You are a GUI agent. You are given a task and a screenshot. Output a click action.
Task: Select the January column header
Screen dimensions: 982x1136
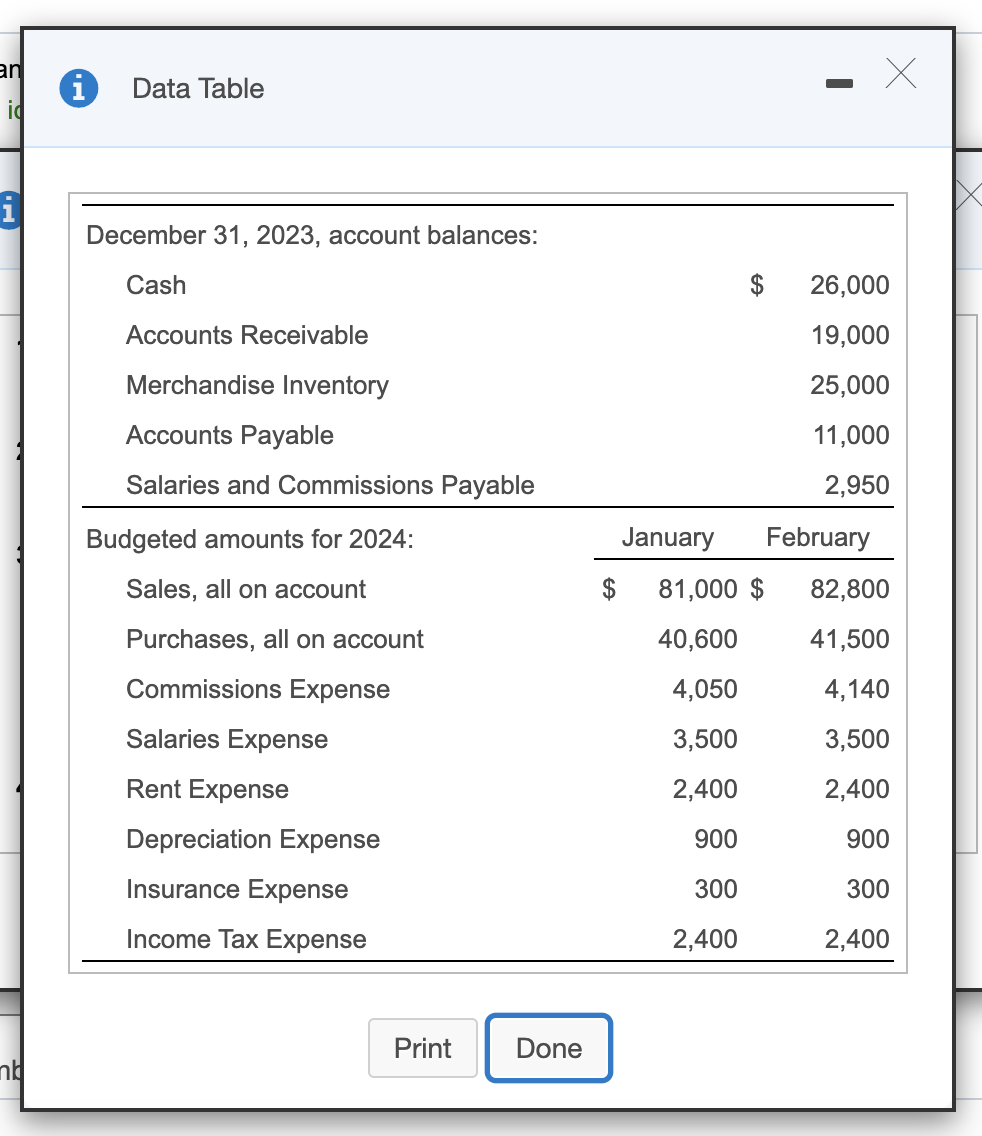point(668,538)
